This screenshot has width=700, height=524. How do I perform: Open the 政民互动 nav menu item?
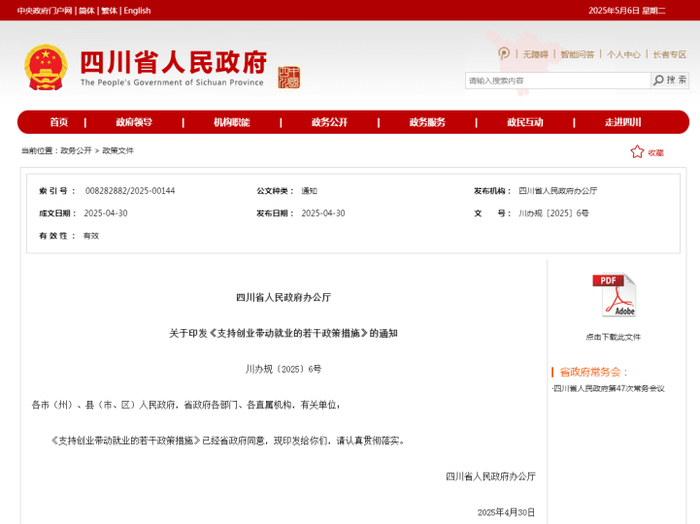click(x=525, y=122)
